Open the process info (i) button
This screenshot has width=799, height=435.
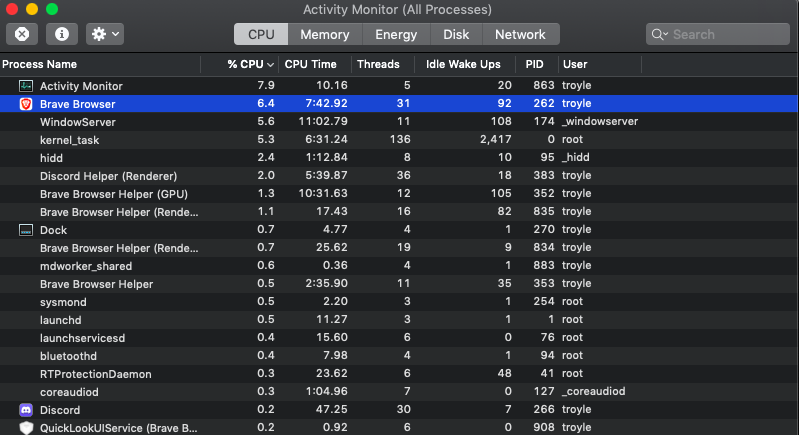pyautogui.click(x=62, y=34)
